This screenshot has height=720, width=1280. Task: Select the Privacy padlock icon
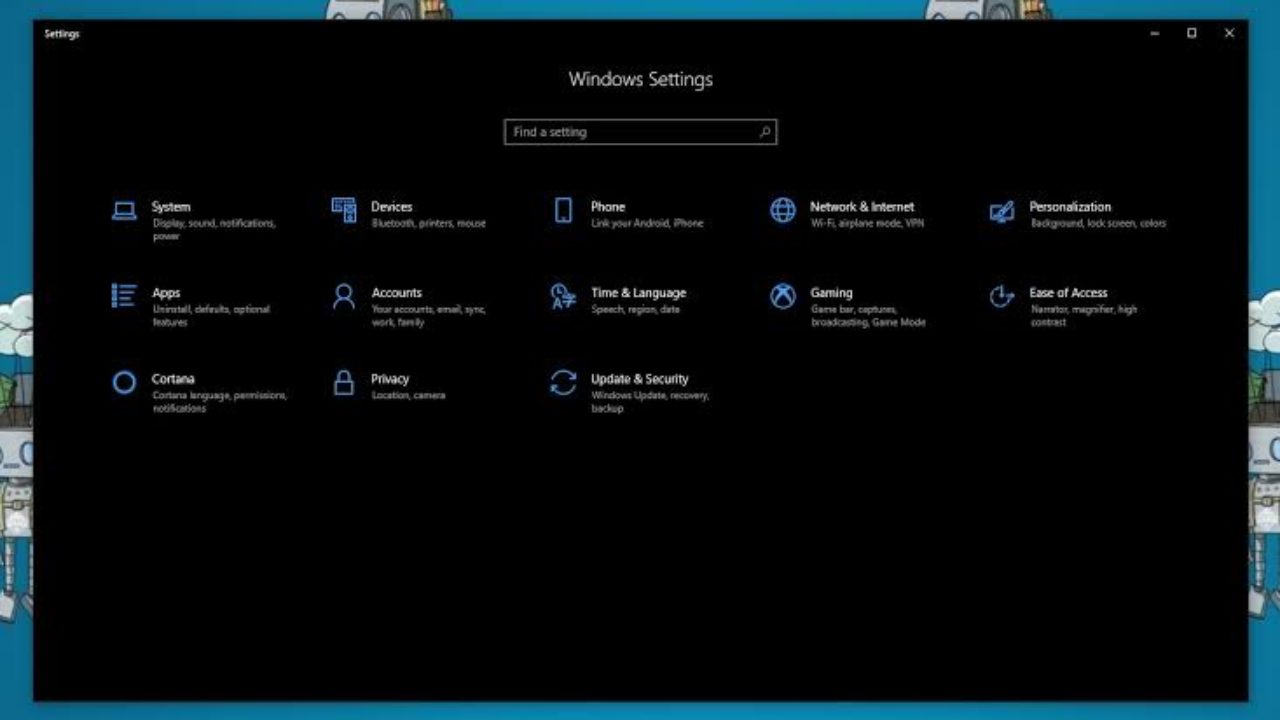(344, 382)
